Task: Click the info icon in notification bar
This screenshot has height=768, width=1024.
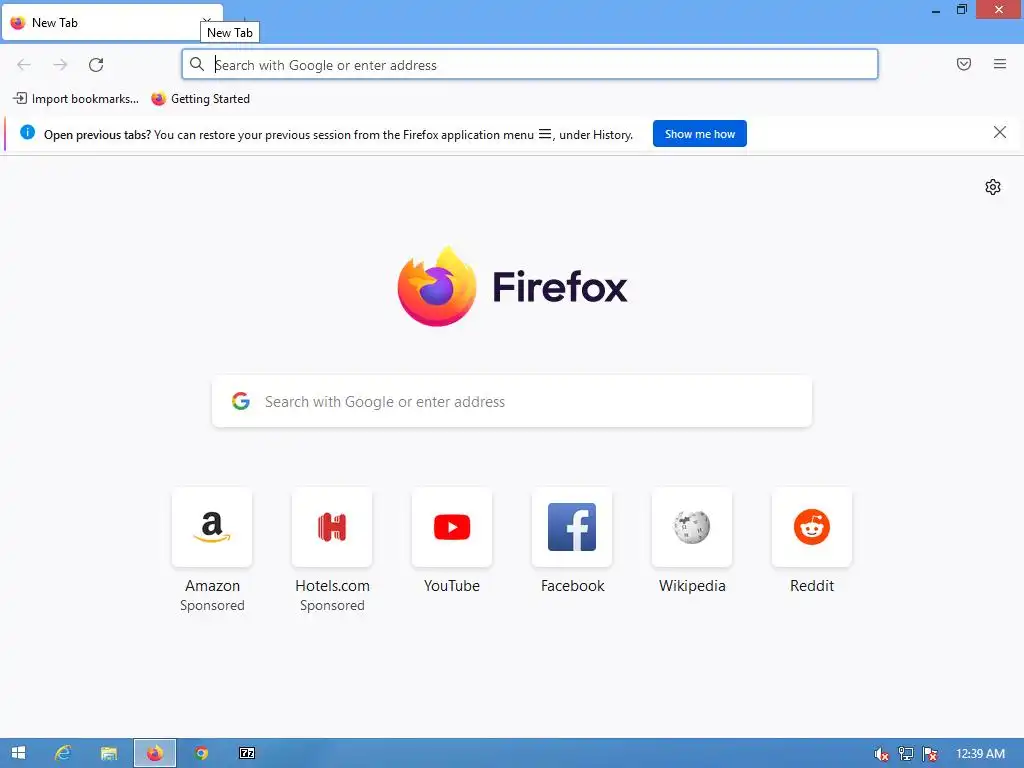Action: 27,133
